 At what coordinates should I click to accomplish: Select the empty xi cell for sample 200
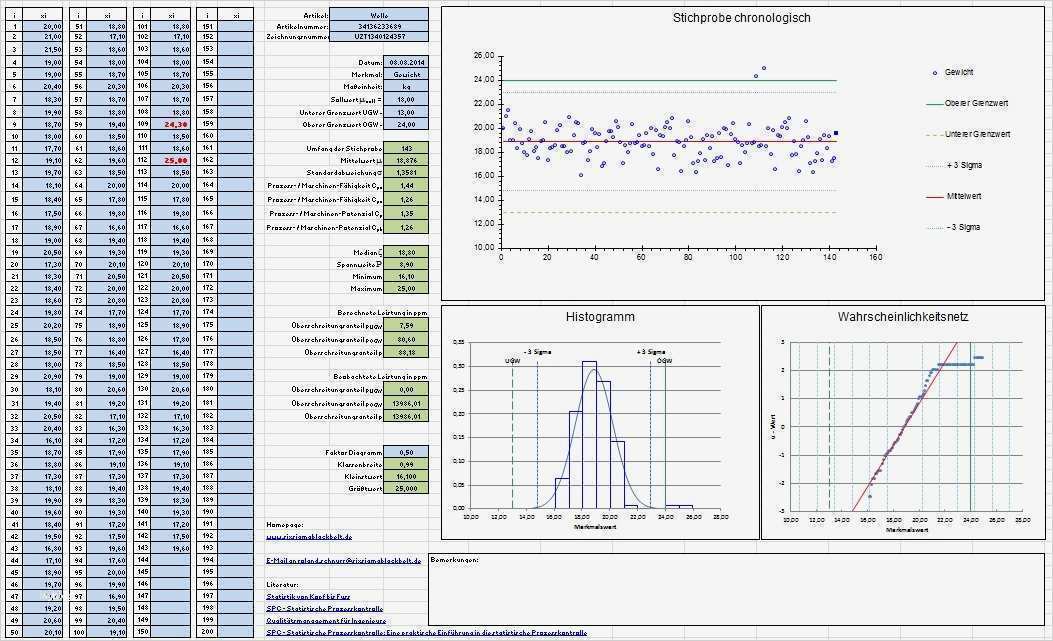[x=235, y=632]
